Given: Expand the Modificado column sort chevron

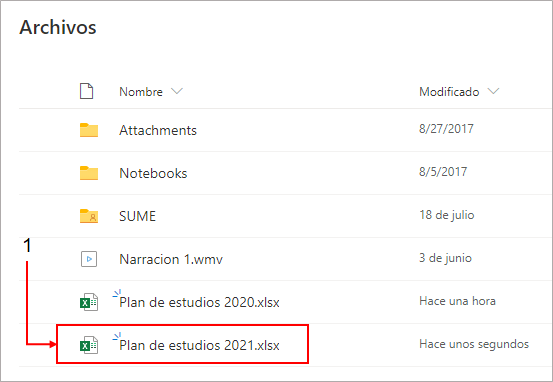Looking at the screenshot, I should pyautogui.click(x=493, y=91).
